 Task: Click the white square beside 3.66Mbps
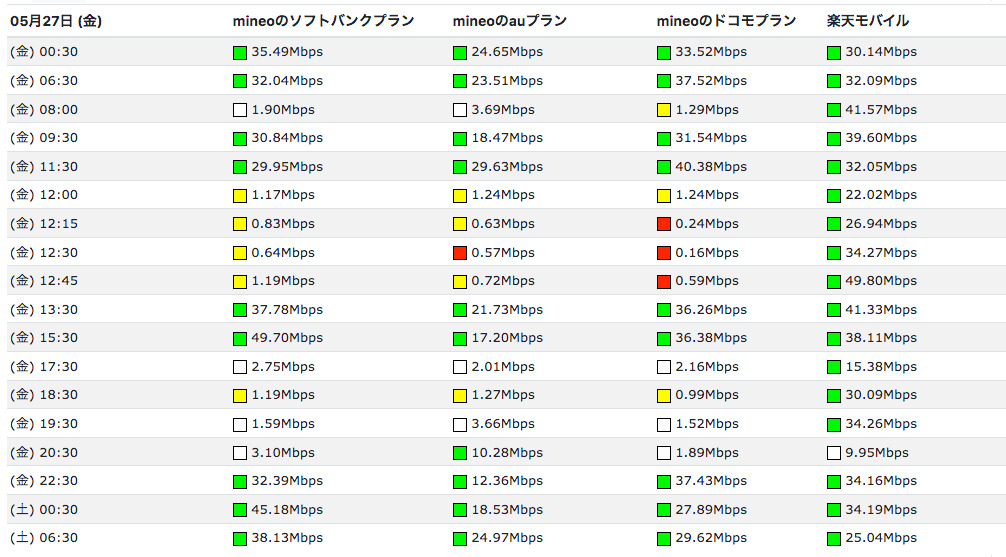(460, 424)
